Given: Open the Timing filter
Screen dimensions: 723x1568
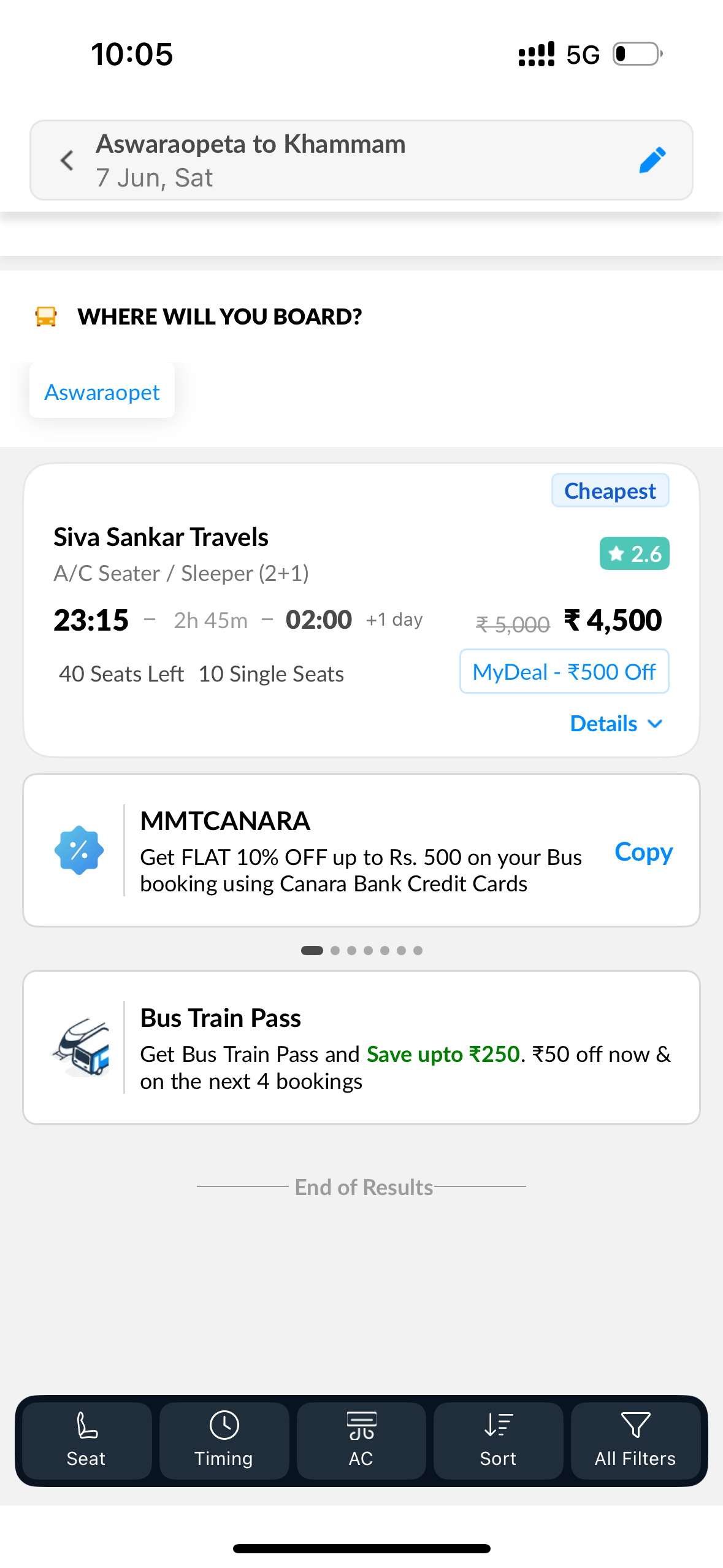Looking at the screenshot, I should tap(224, 1440).
